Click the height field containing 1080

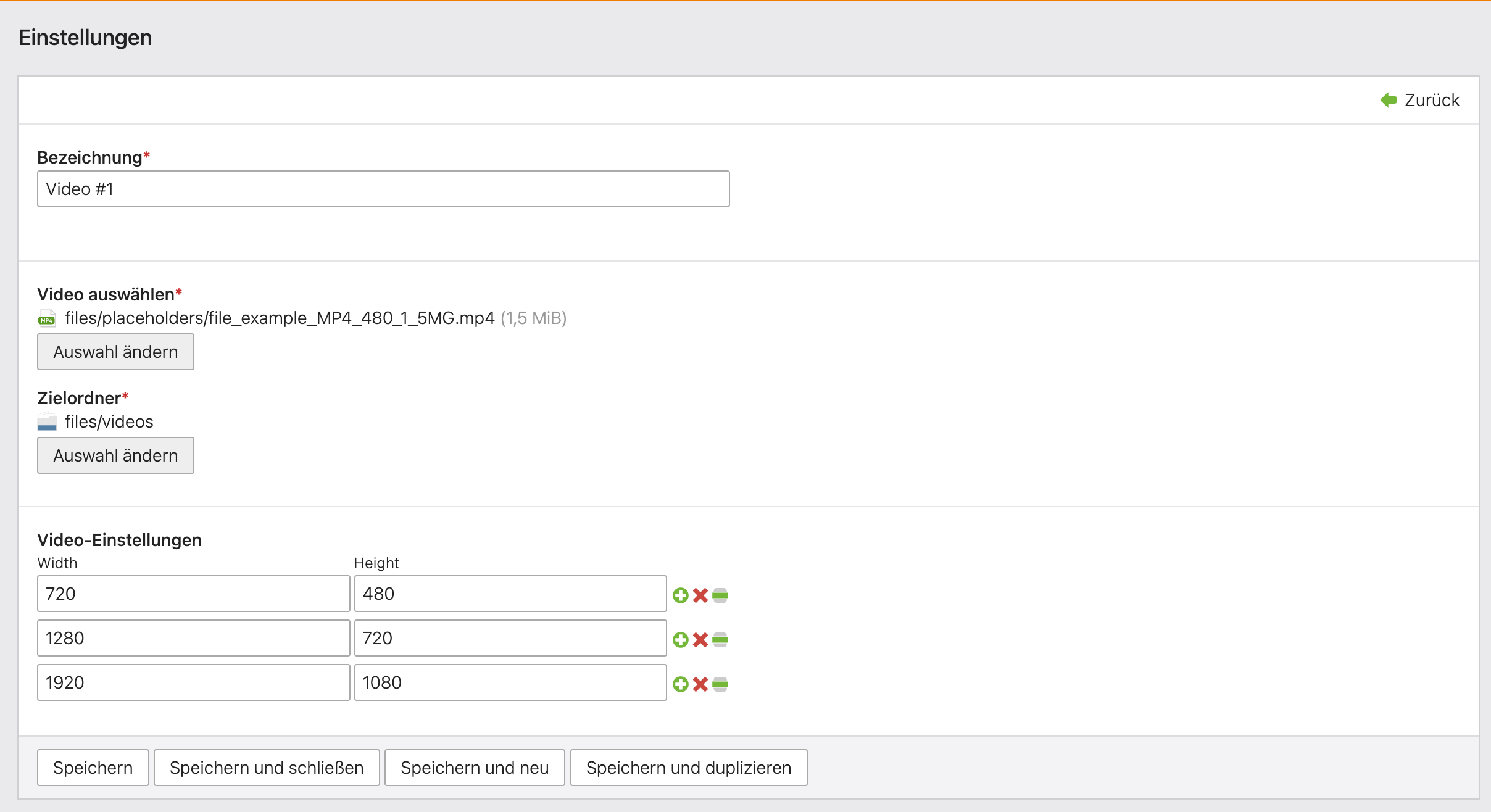click(510, 682)
